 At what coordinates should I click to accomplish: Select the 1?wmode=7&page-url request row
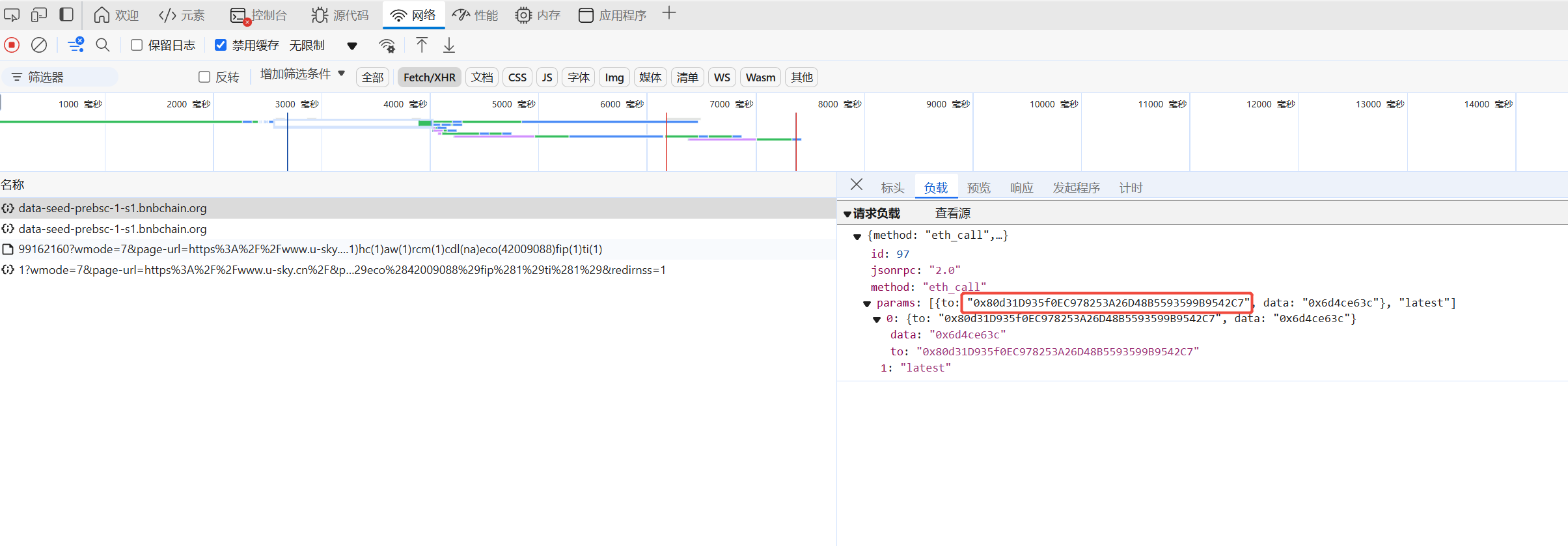[x=418, y=270]
